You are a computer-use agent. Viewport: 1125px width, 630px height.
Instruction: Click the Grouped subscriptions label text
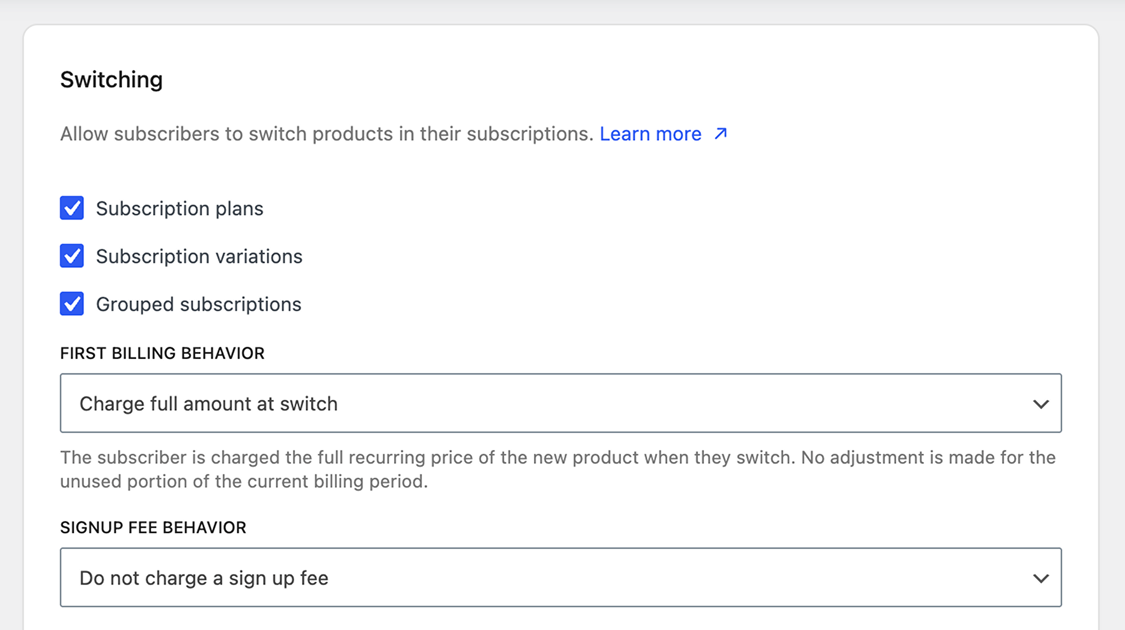(198, 304)
